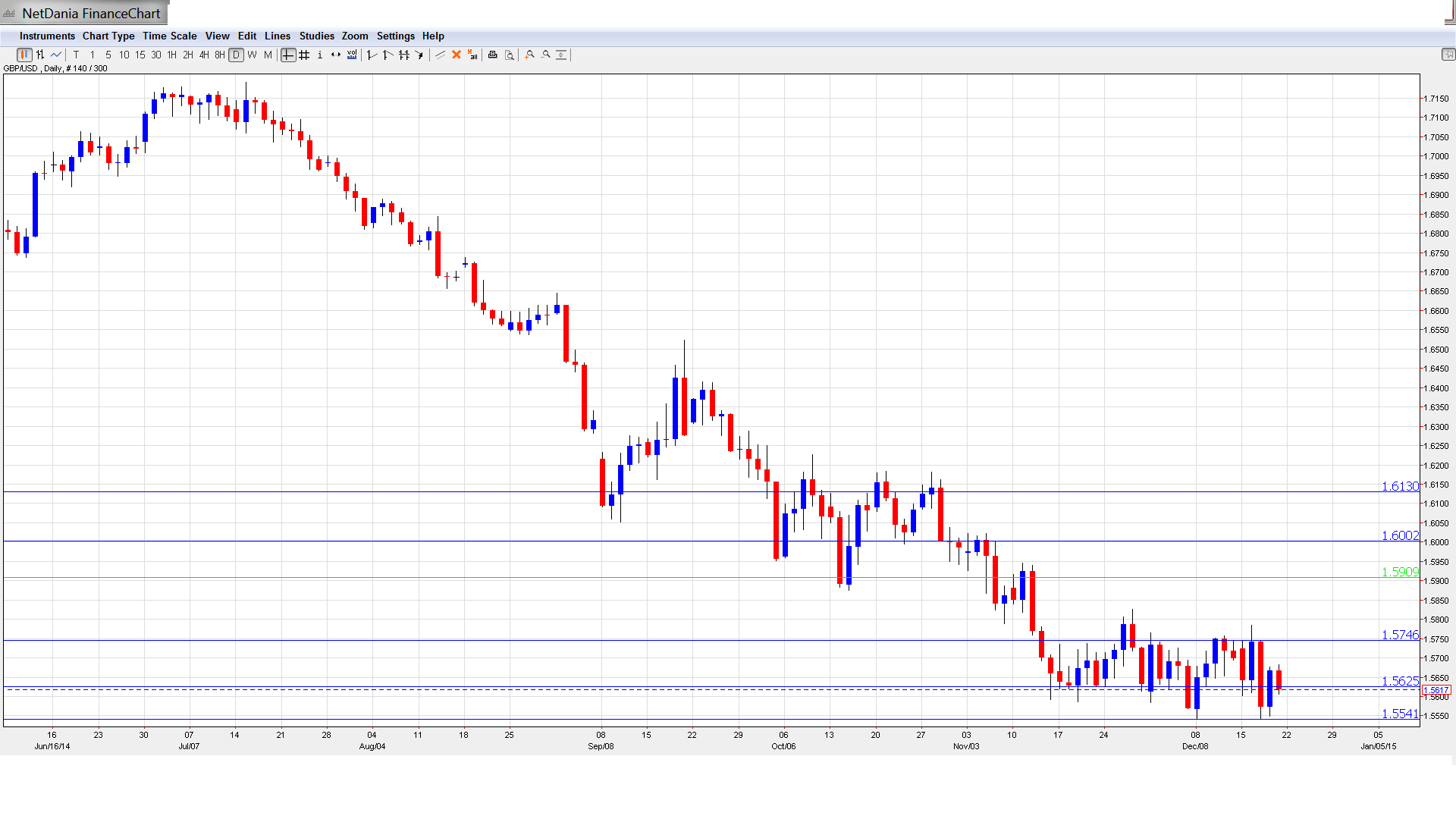Viewport: 1456px width, 819px height.
Task: Toggle chart grid lines icon
Action: (x=304, y=55)
